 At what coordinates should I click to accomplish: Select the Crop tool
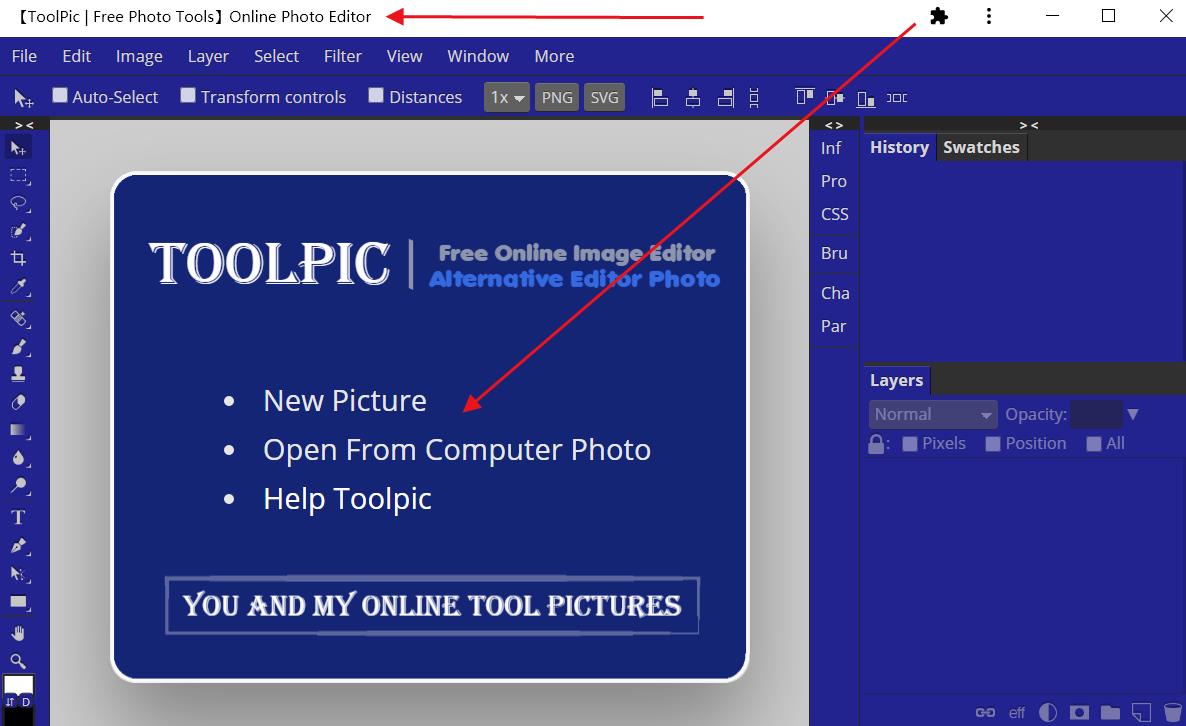point(18,259)
